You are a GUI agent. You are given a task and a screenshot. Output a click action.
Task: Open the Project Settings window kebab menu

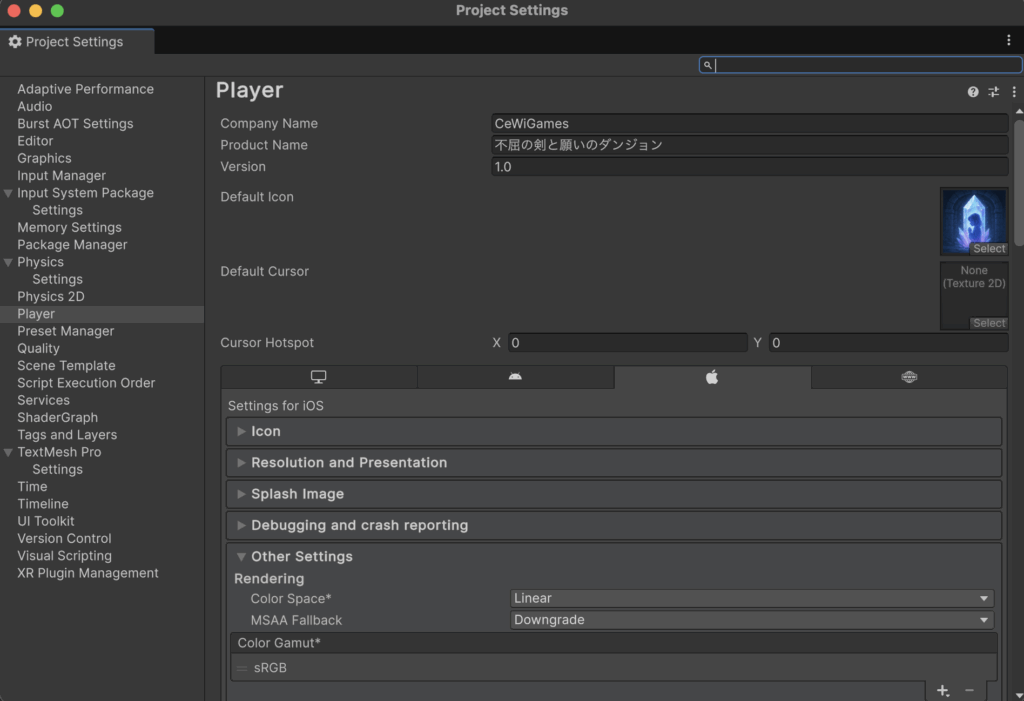tap(1008, 40)
